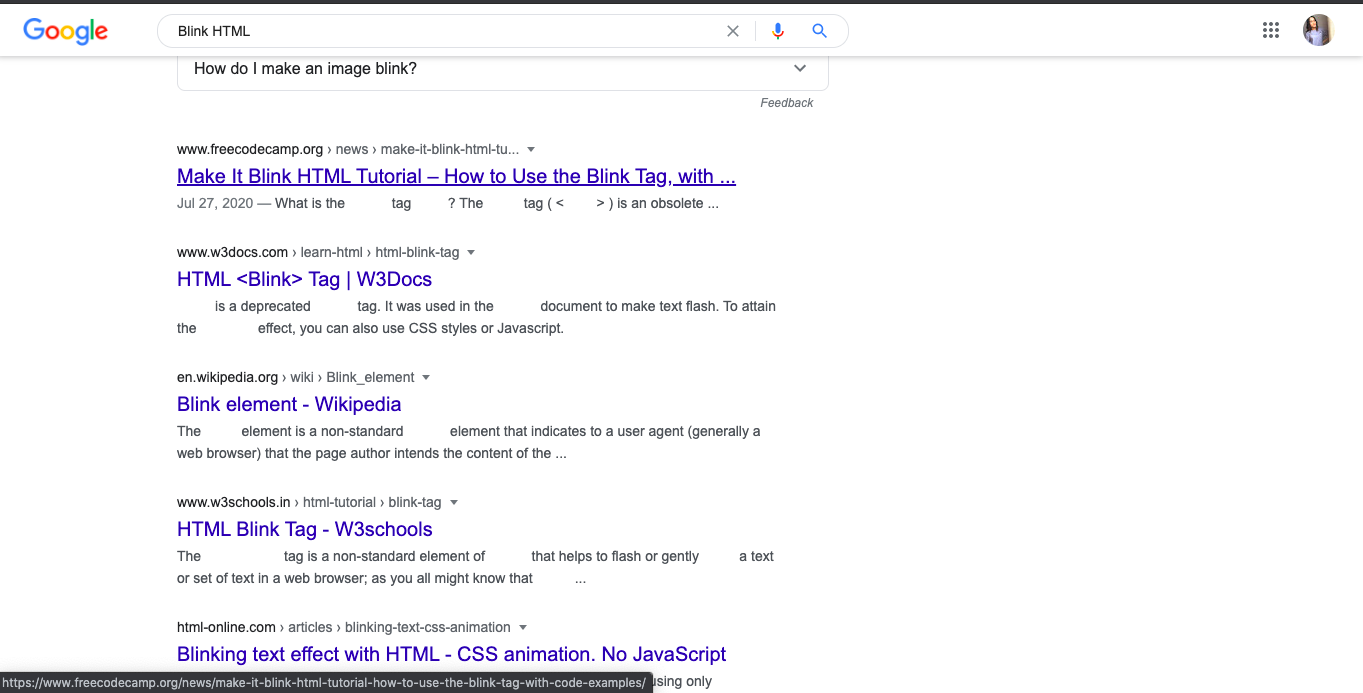Screen dimensions: 1363x693
Task: Open the Google apps grid
Action: tap(1271, 30)
